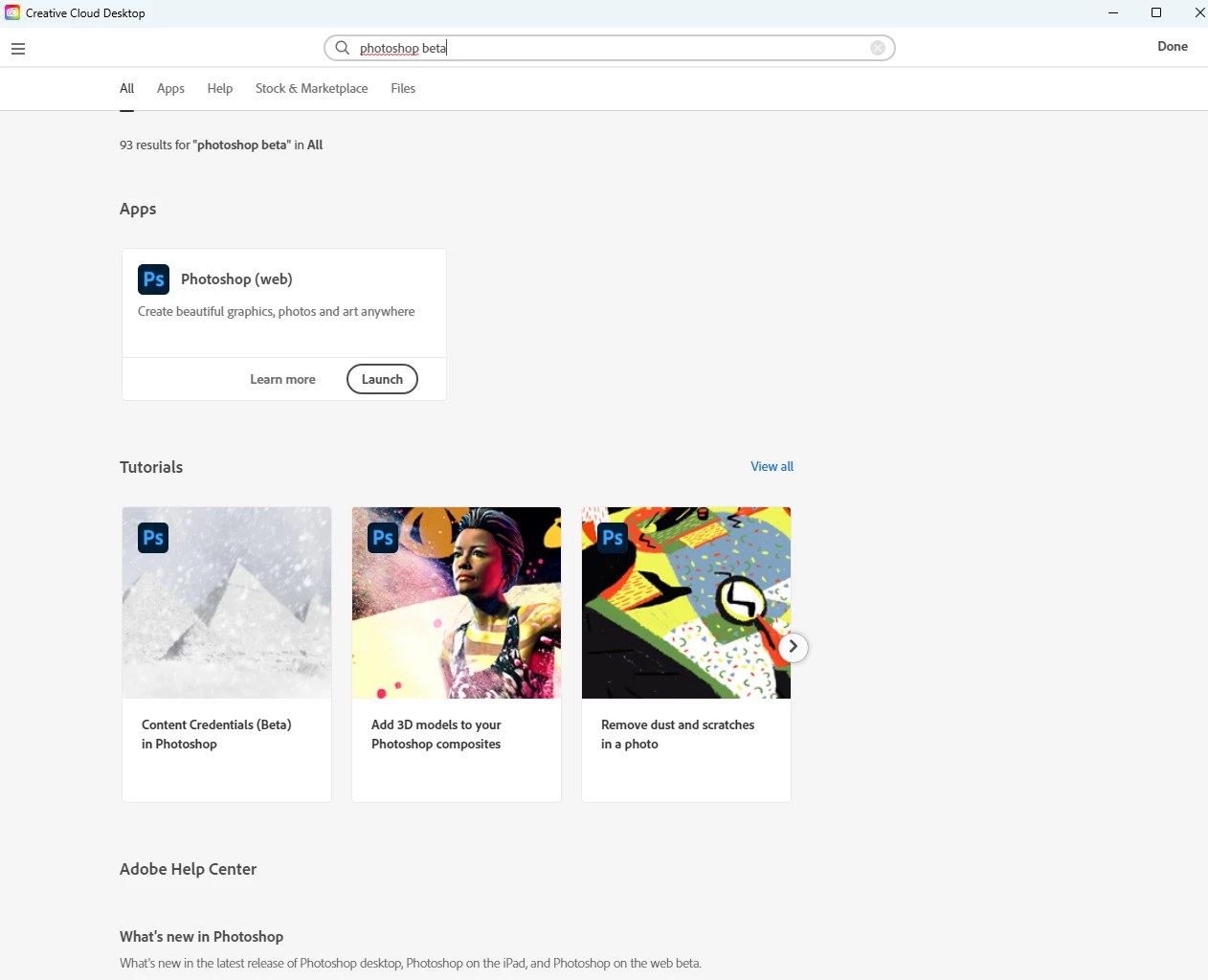Open the Add 3D models tutorial thumbnail

click(457, 603)
